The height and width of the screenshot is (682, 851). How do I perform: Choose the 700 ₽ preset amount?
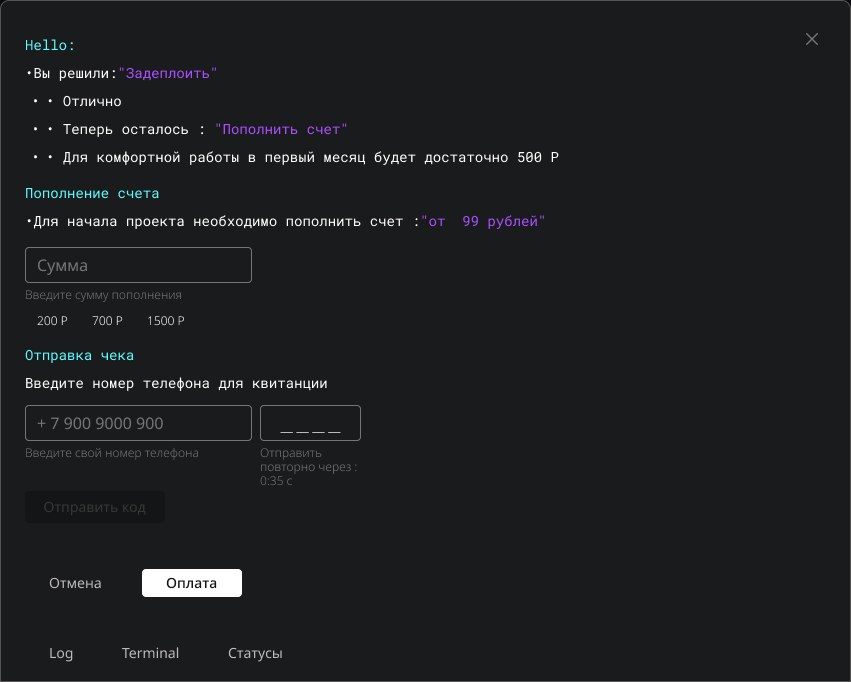tap(107, 321)
